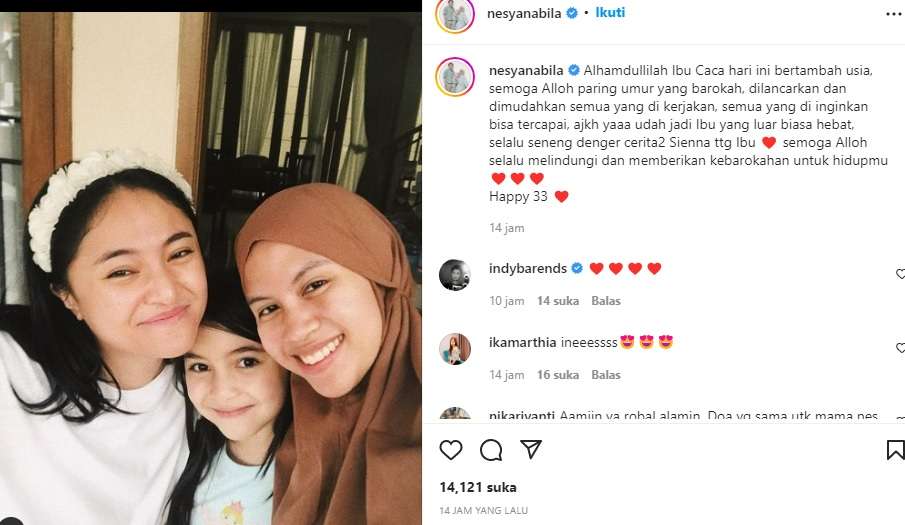Like ikamarthia comment heart
Viewport: 905px width, 525px height.
click(x=900, y=348)
